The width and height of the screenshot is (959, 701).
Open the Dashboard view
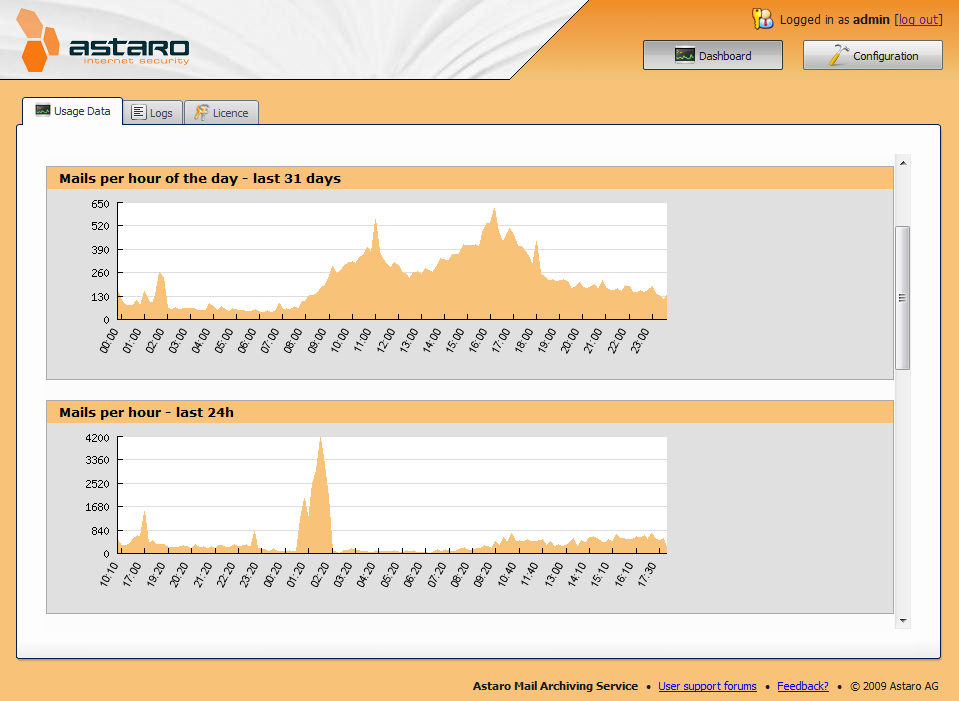[x=713, y=55]
